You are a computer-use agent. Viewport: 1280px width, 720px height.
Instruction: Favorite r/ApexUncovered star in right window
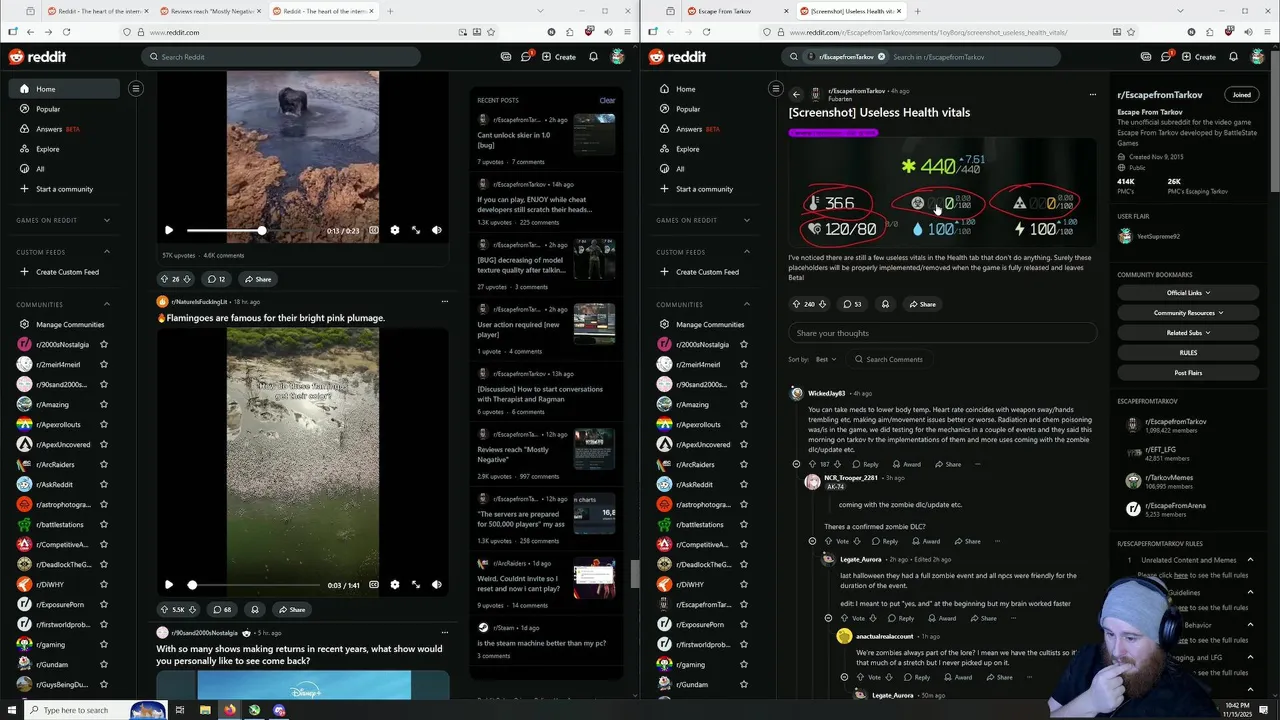click(744, 444)
